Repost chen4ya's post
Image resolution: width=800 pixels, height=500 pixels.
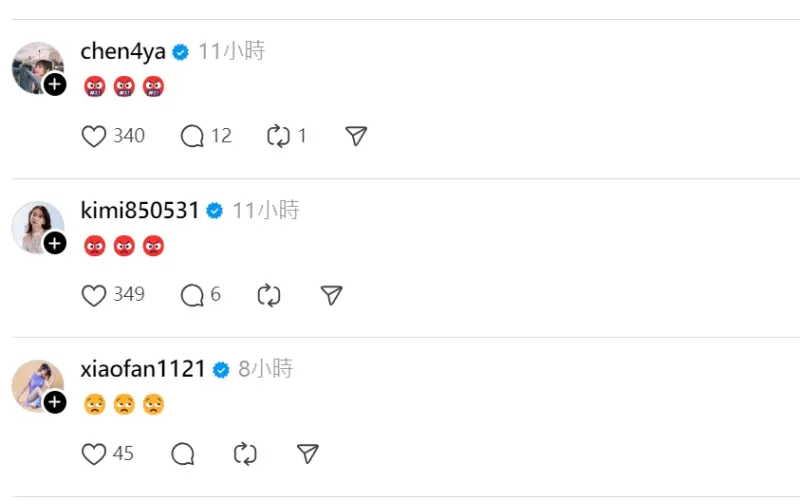[x=278, y=136]
